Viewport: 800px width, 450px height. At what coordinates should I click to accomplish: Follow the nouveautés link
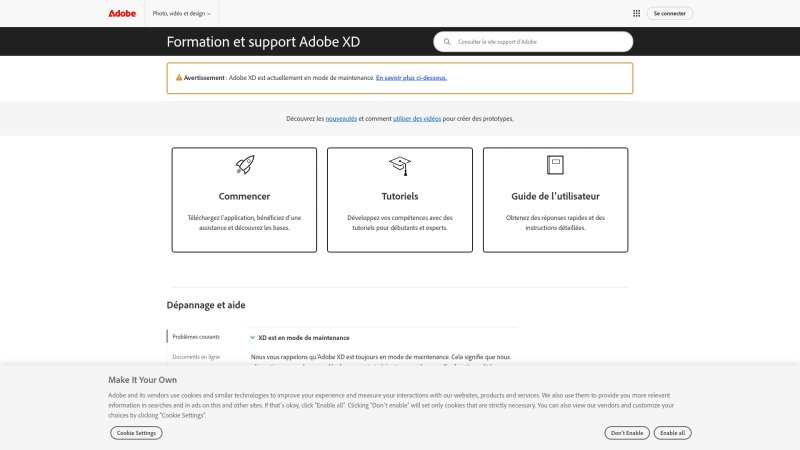point(341,118)
